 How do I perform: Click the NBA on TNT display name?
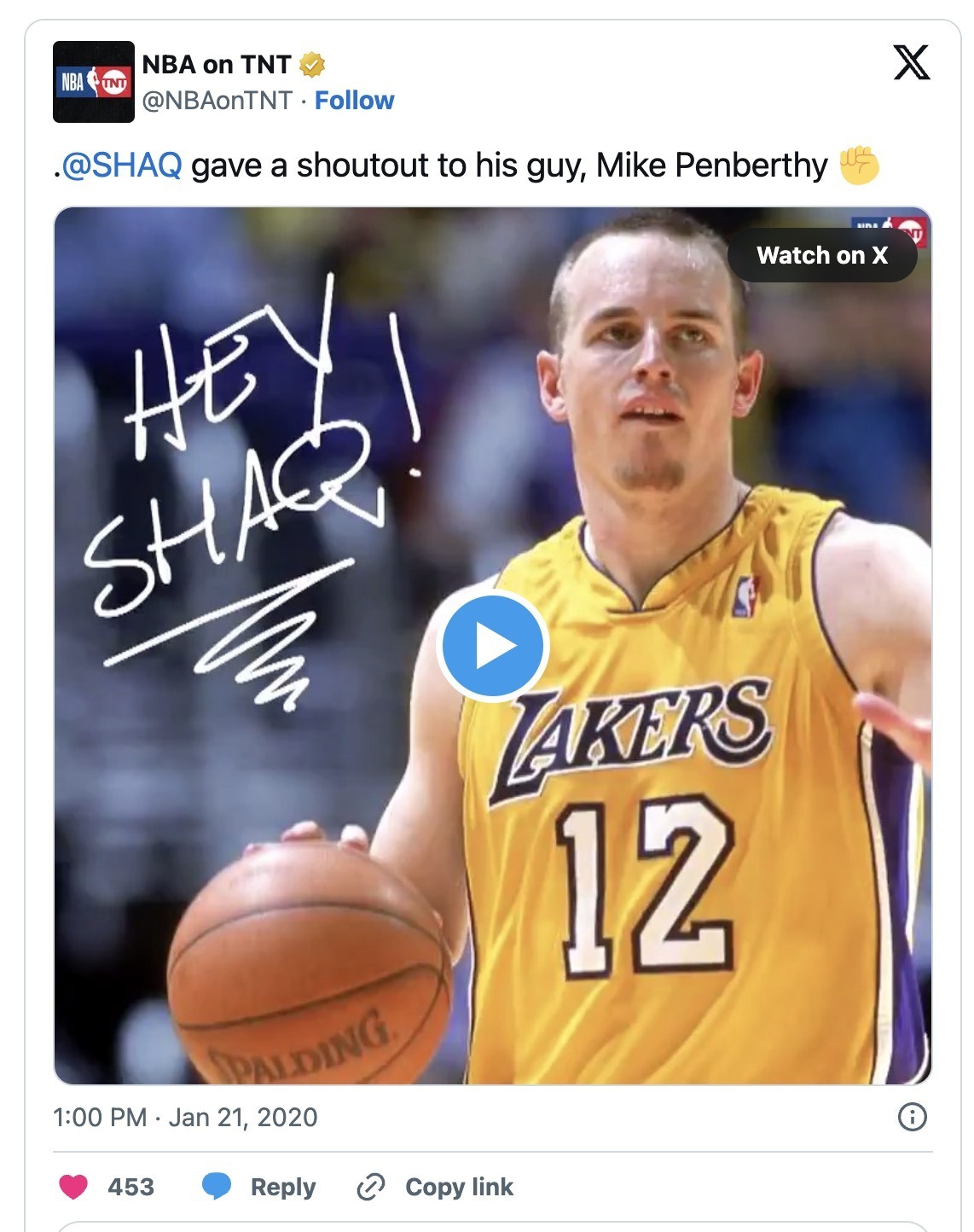[217, 65]
